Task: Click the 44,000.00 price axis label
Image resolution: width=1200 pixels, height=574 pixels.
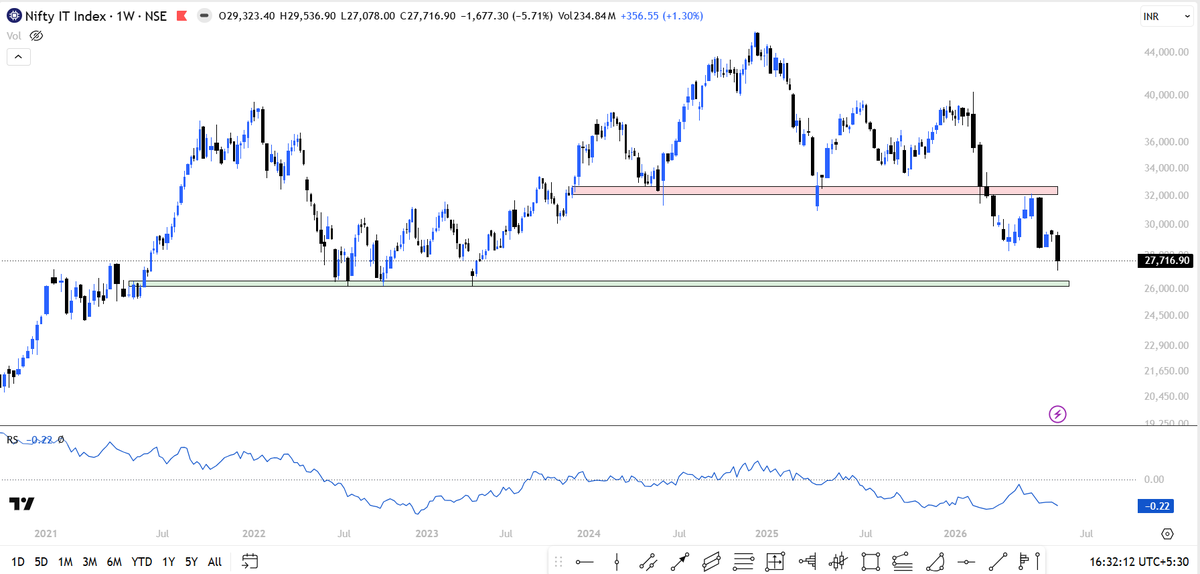Action: [x=1166, y=52]
